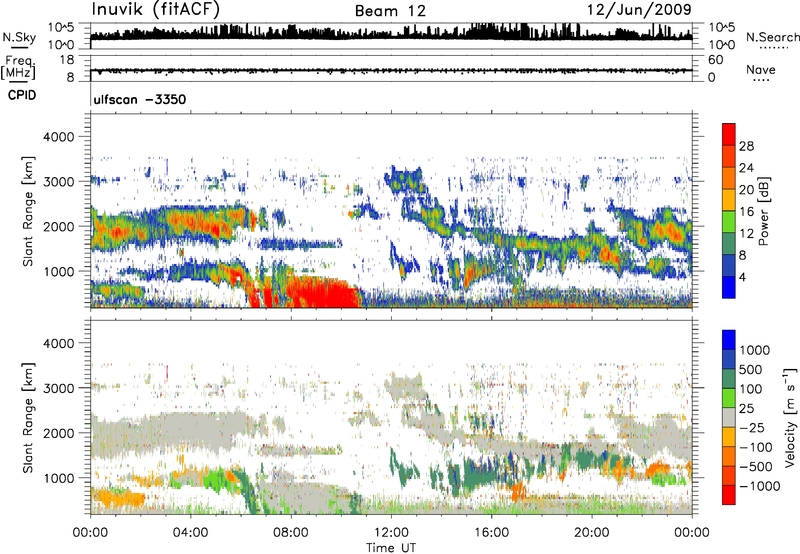Click the N.Sky noise trace strip
Image resolution: width=800 pixels, height=554 pixels.
point(391,36)
